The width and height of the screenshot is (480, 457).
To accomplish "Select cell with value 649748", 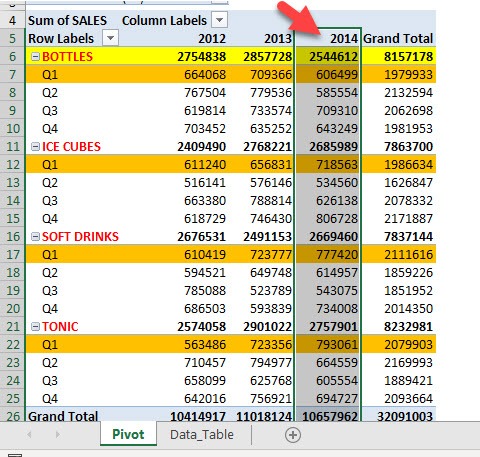I will 271,273.
